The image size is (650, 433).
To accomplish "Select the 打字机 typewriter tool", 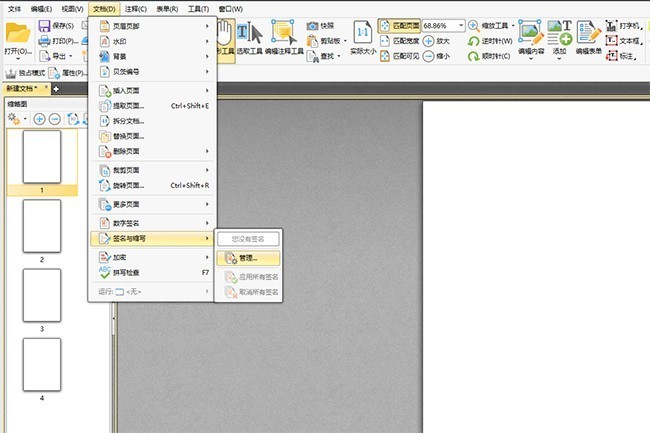I will click(x=623, y=26).
